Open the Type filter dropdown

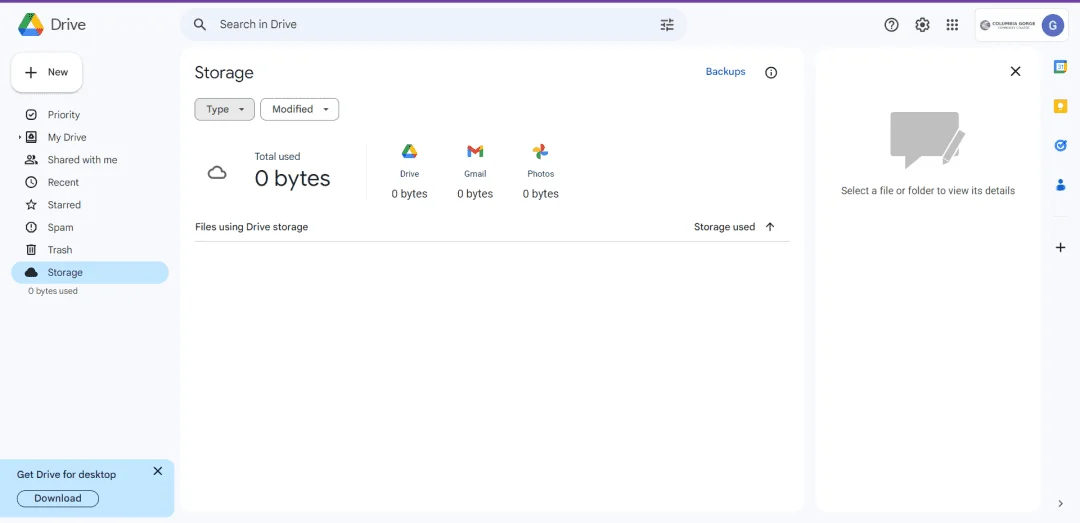(x=225, y=110)
